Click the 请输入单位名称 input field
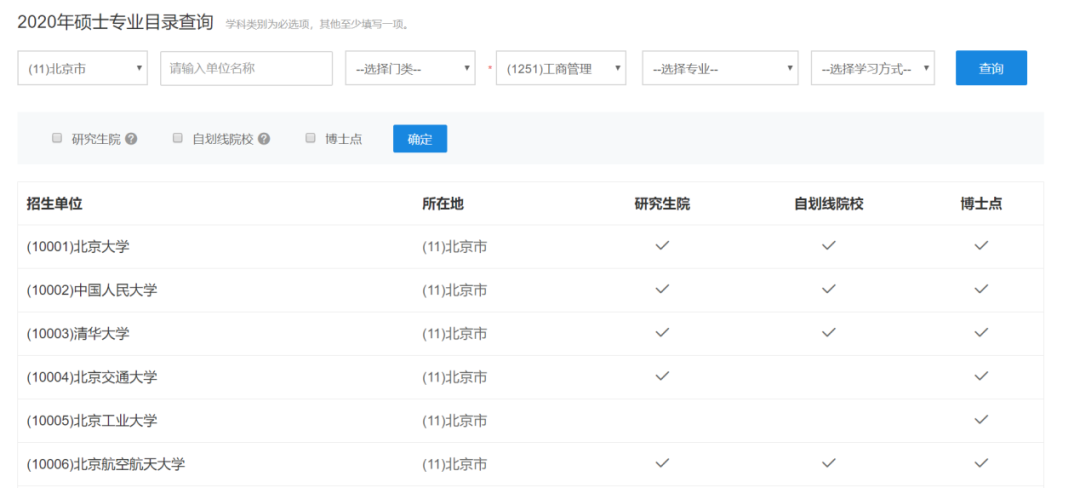This screenshot has width=1080, height=488. [246, 68]
